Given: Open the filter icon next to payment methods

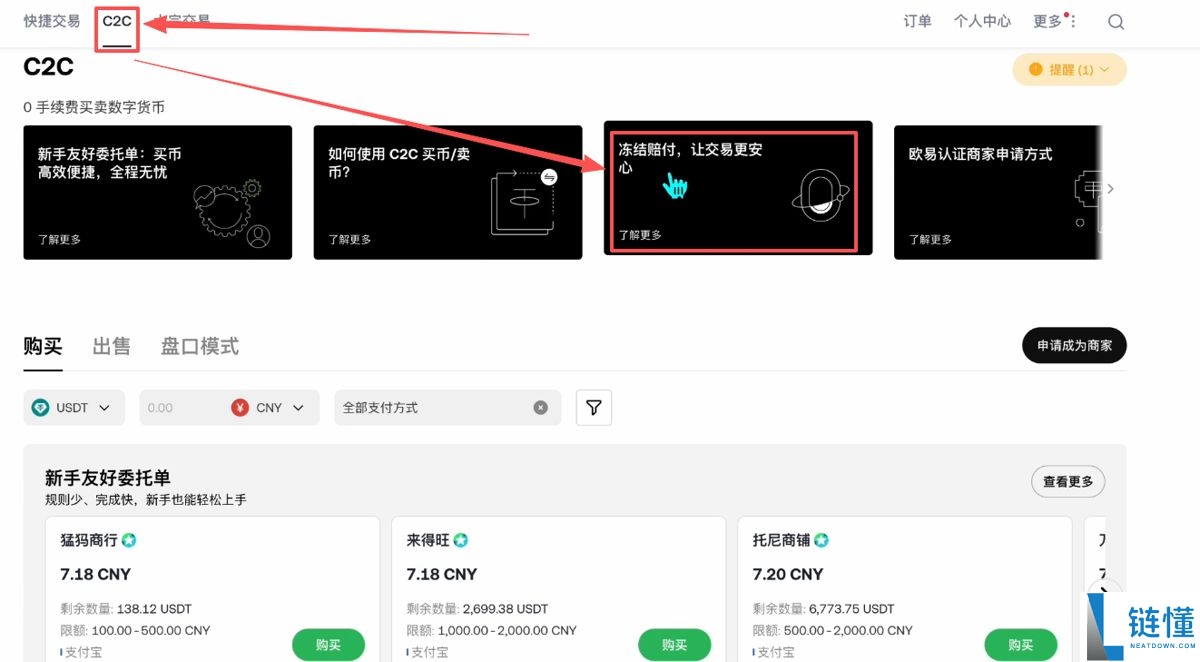Looking at the screenshot, I should pyautogui.click(x=593, y=407).
